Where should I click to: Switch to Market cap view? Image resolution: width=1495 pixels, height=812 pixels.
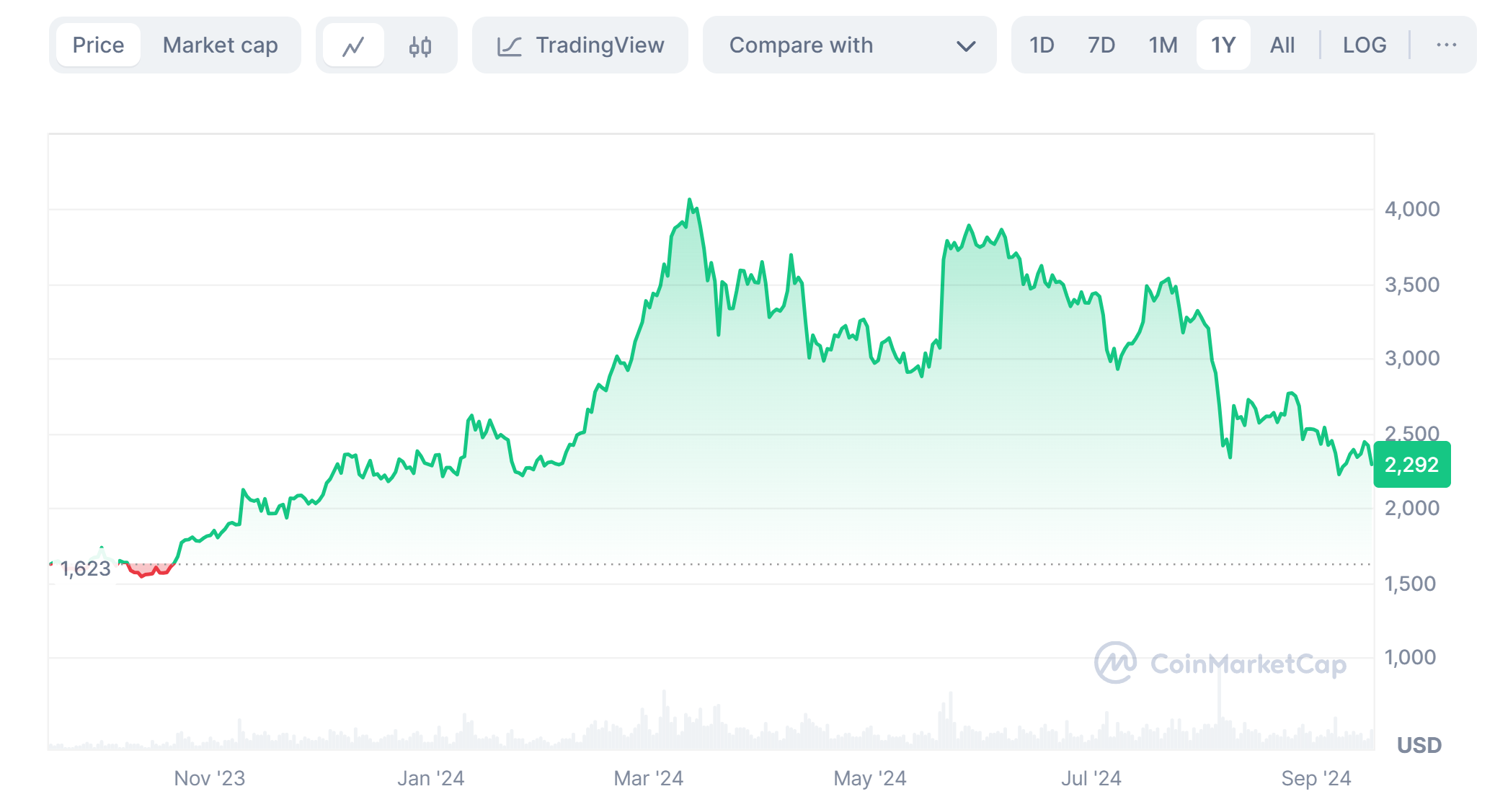coord(220,45)
